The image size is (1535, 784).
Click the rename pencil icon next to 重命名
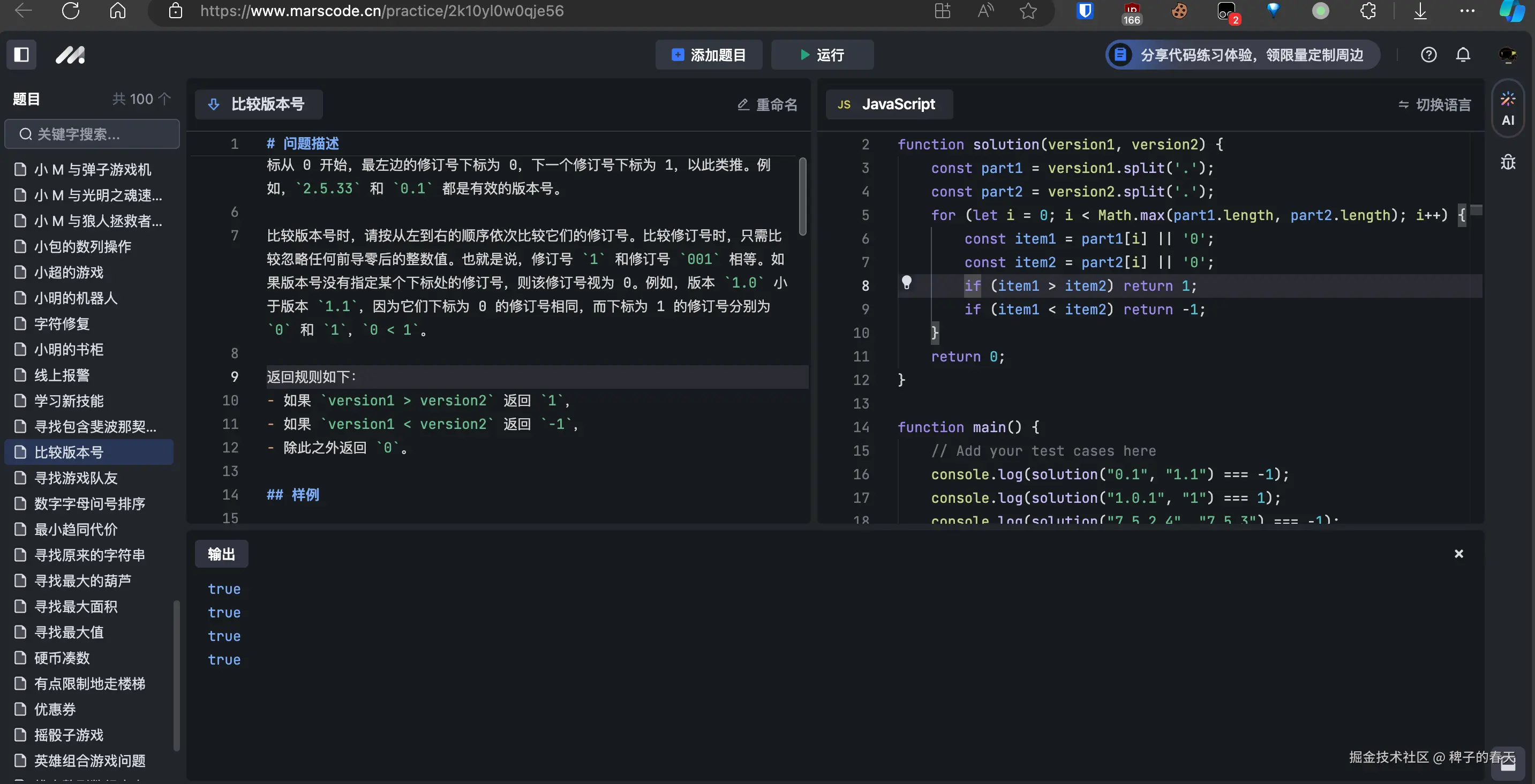[742, 104]
